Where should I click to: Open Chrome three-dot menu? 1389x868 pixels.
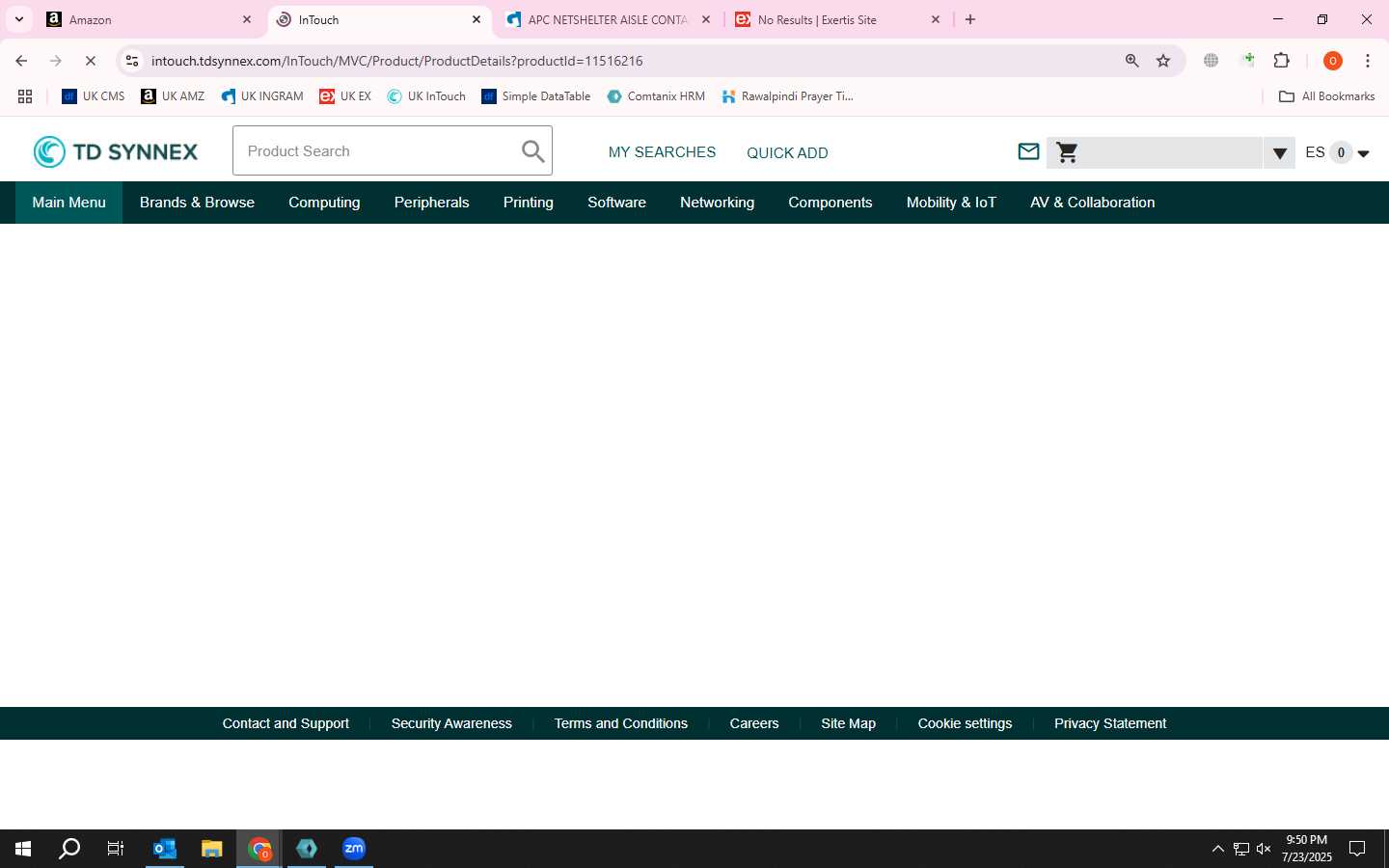[1368, 61]
